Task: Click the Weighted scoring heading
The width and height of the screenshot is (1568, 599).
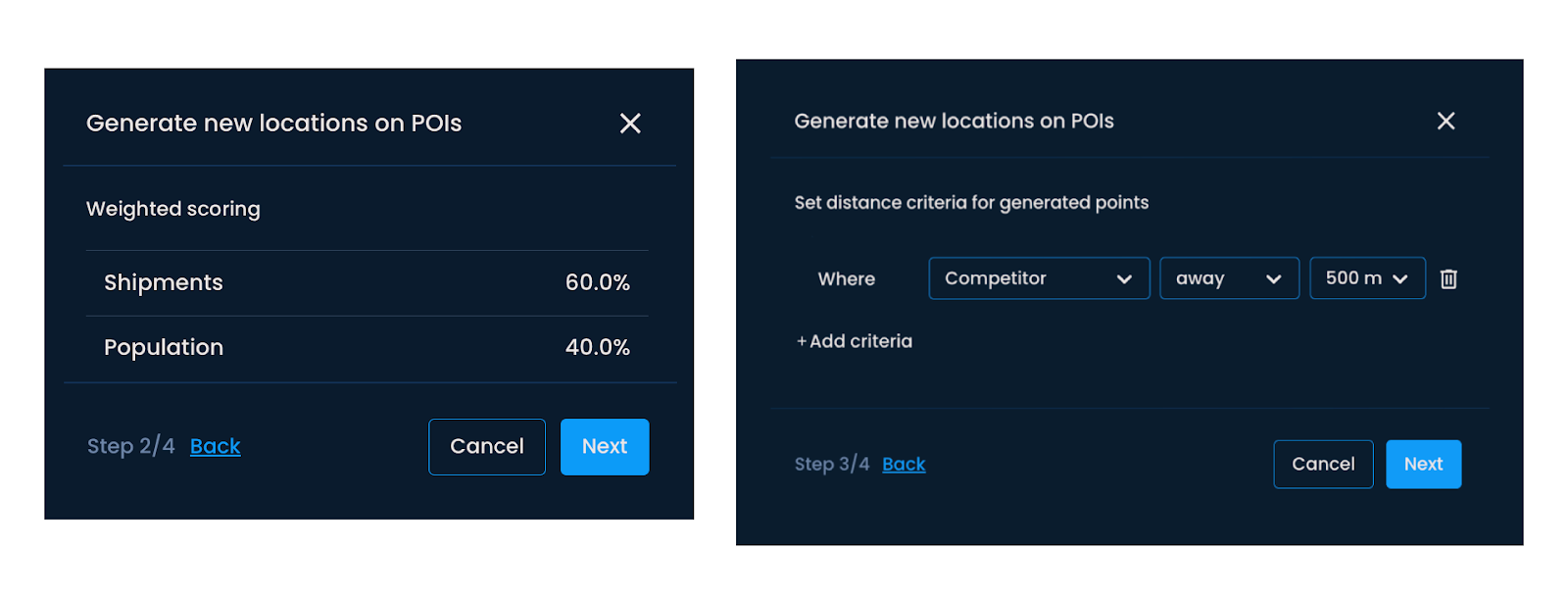Action: (x=173, y=209)
